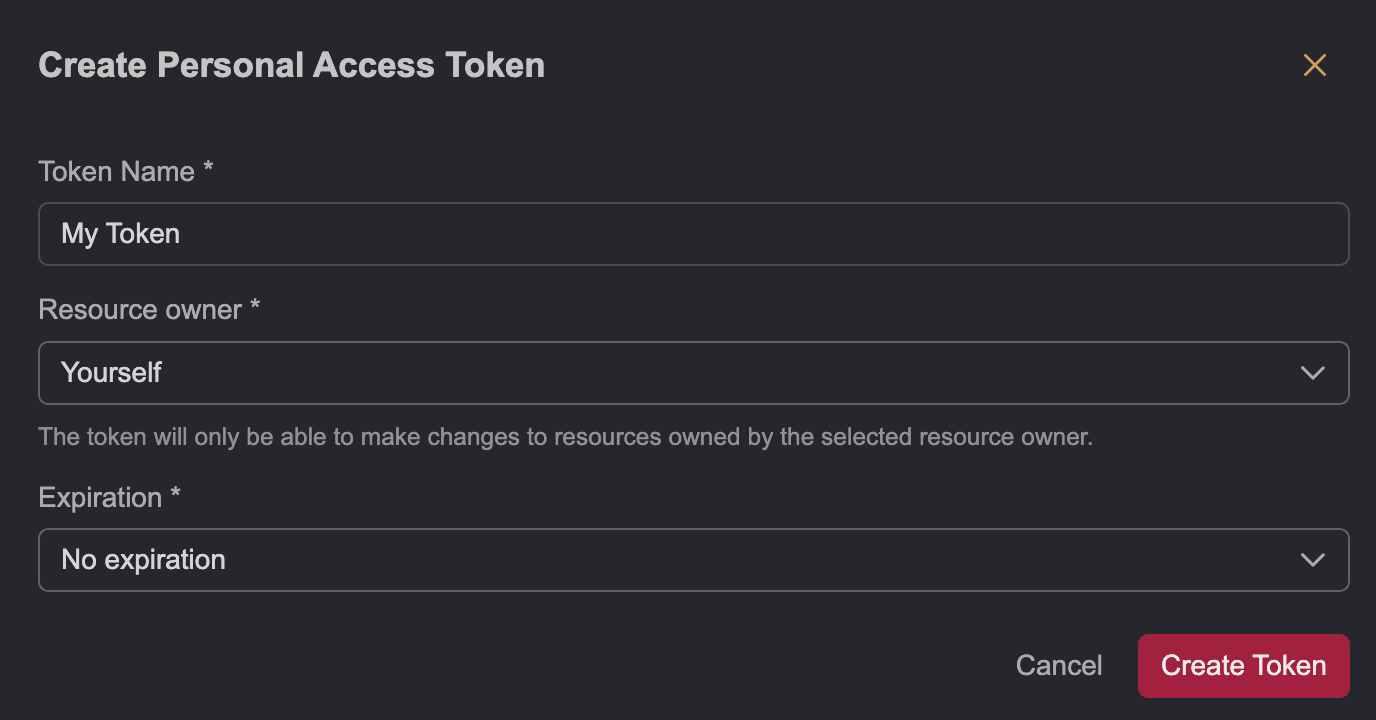Click the dialog title heading

click(291, 66)
